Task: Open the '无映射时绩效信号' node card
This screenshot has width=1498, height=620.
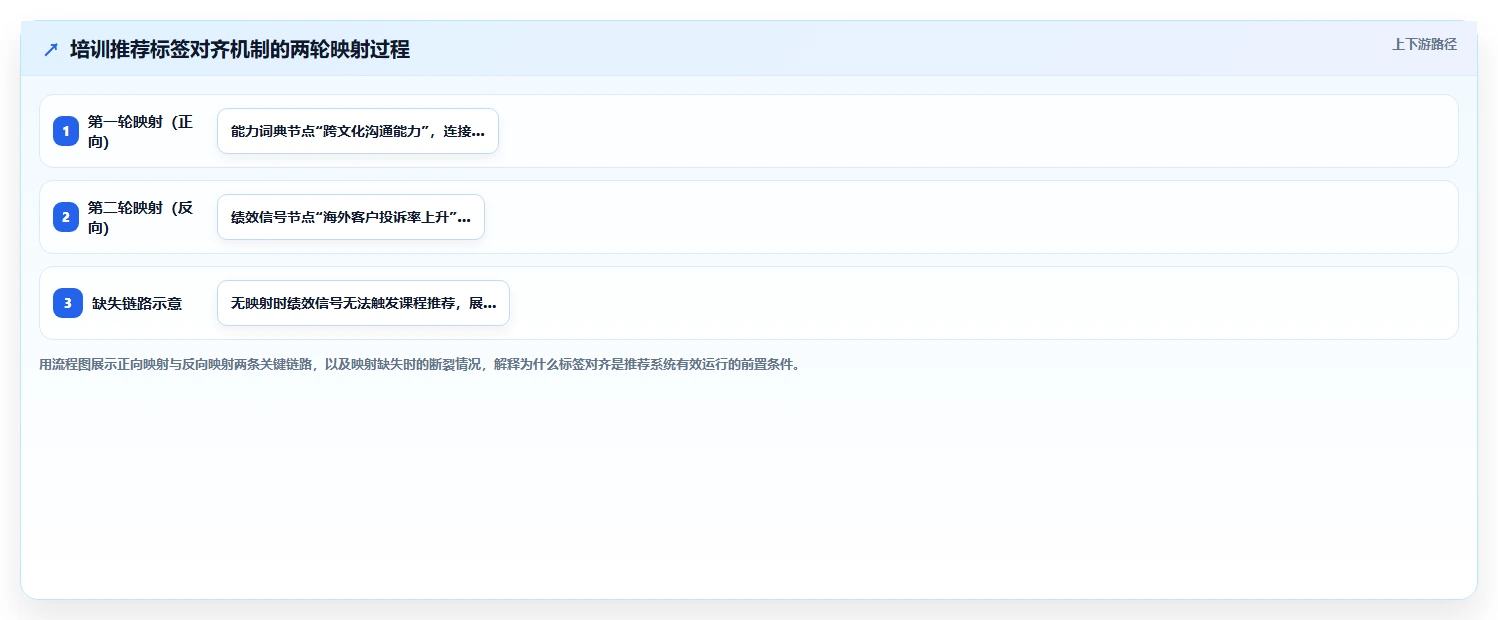Action: click(x=363, y=303)
